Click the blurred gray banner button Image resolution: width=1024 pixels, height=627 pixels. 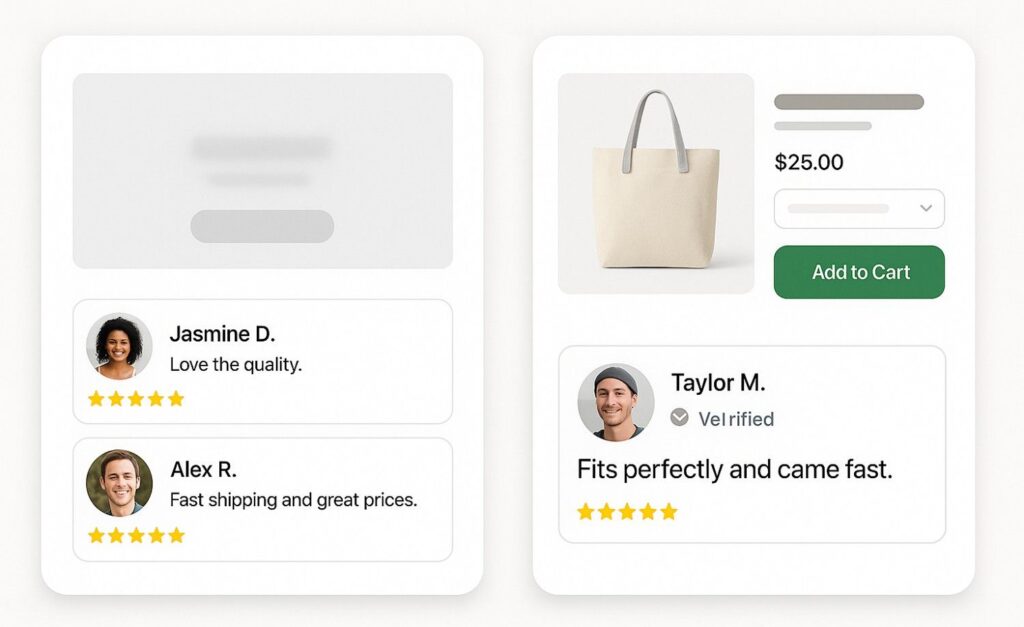(262, 226)
